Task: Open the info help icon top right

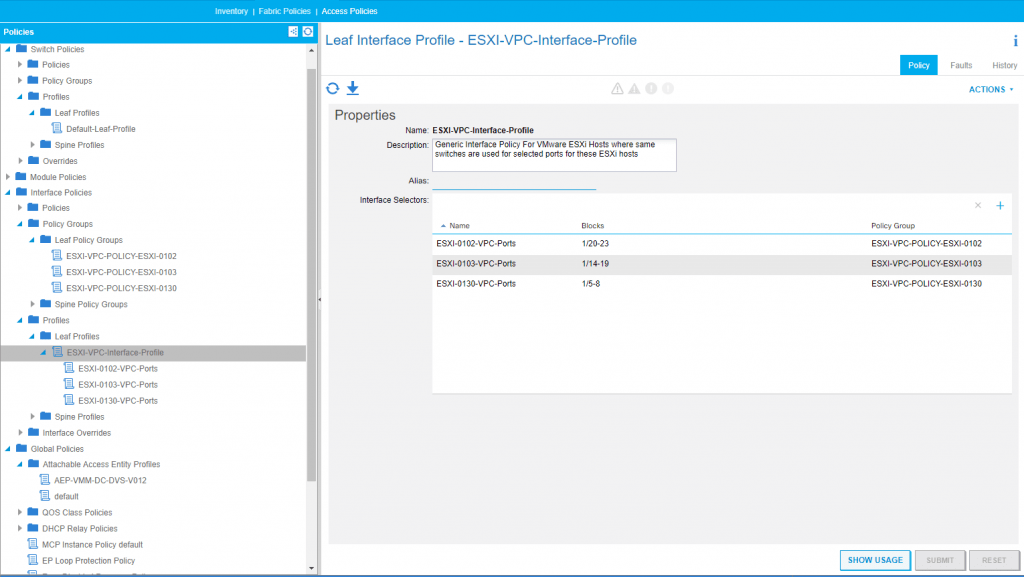Action: tap(1014, 41)
